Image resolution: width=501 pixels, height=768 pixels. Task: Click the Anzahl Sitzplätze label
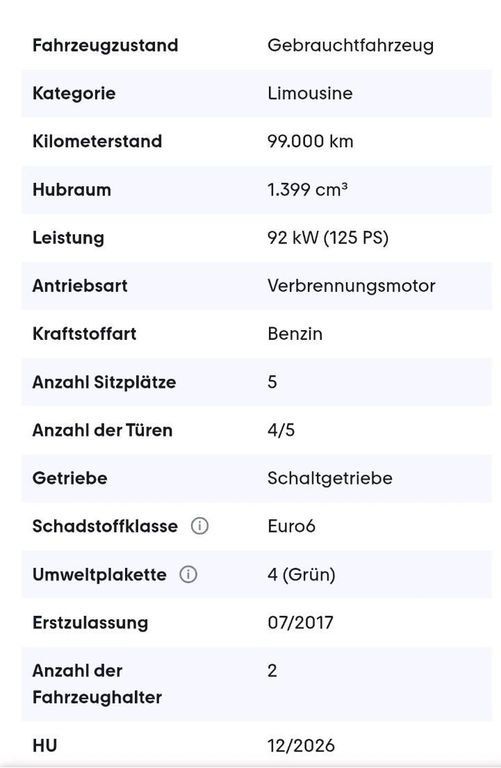click(104, 382)
